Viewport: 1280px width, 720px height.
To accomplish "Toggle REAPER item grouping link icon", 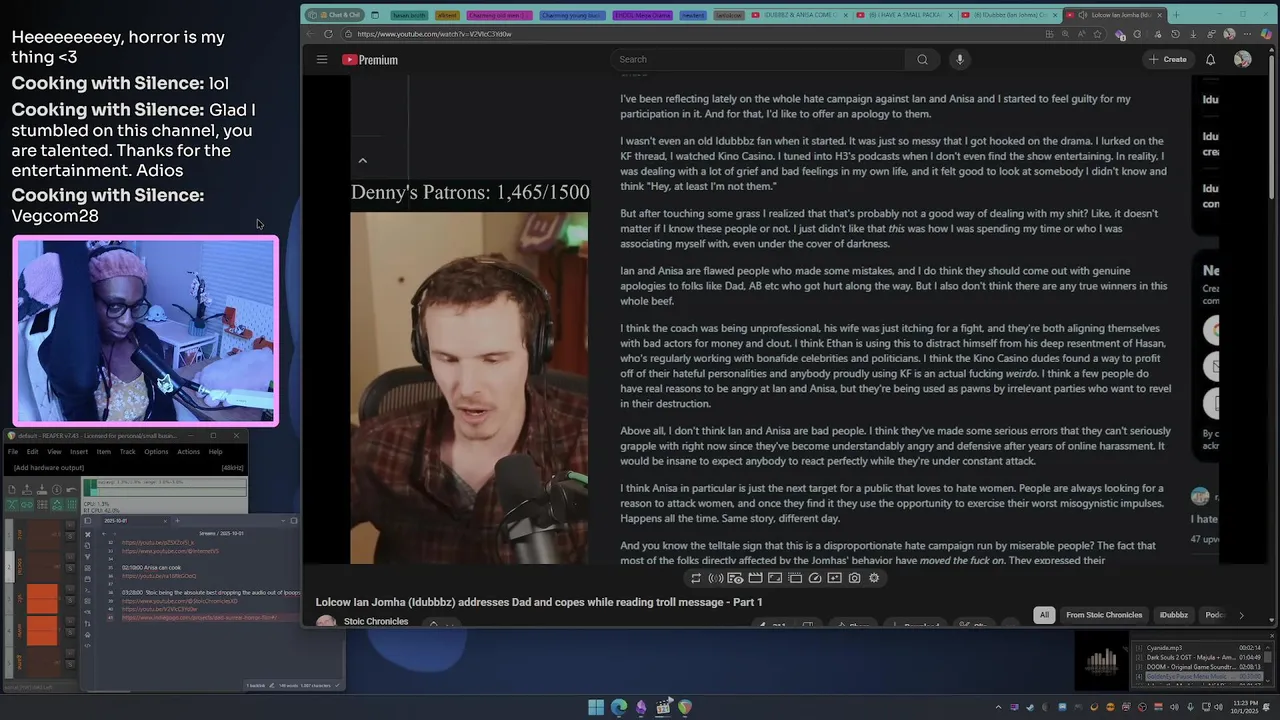I will point(27,505).
